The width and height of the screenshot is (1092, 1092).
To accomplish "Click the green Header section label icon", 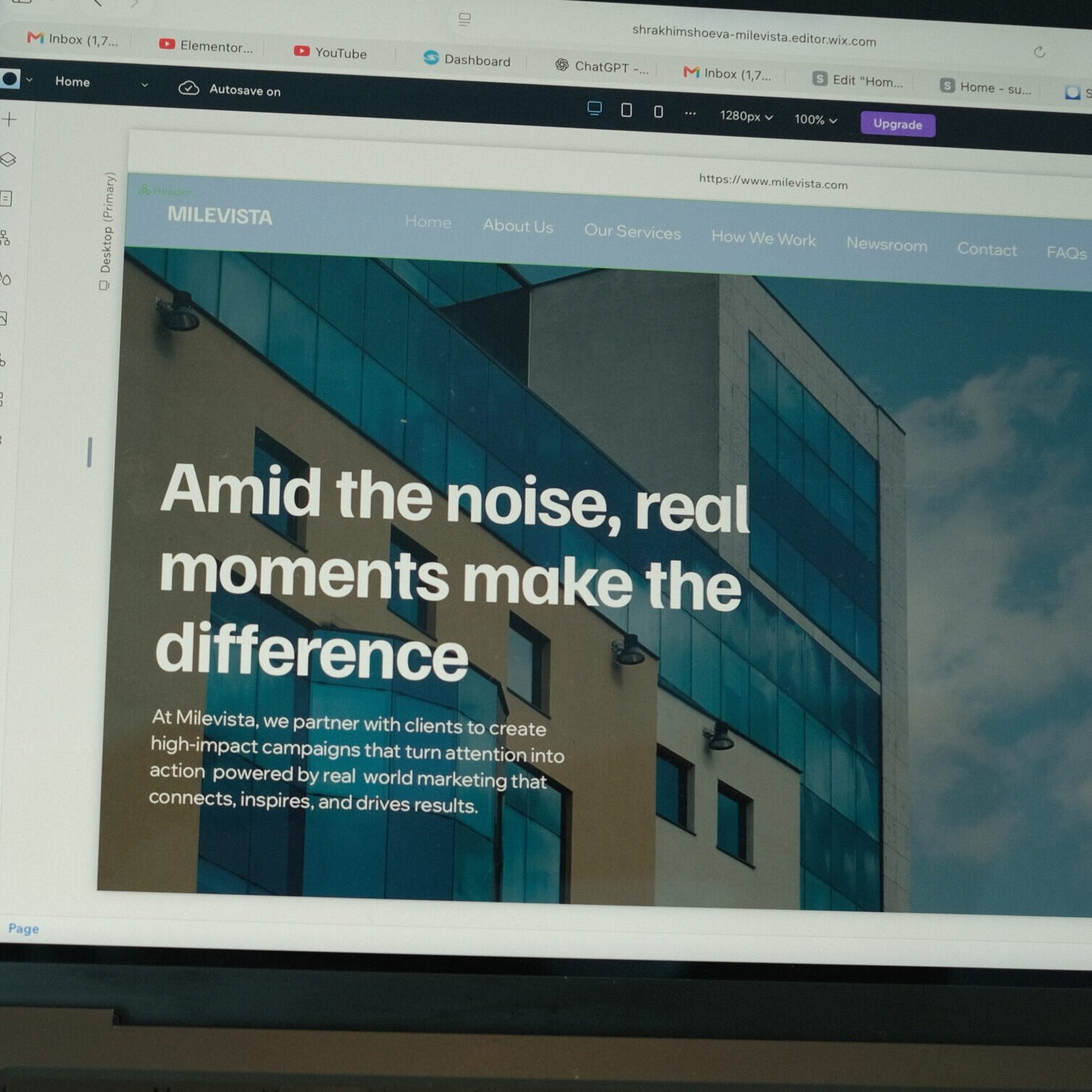I will [x=144, y=190].
